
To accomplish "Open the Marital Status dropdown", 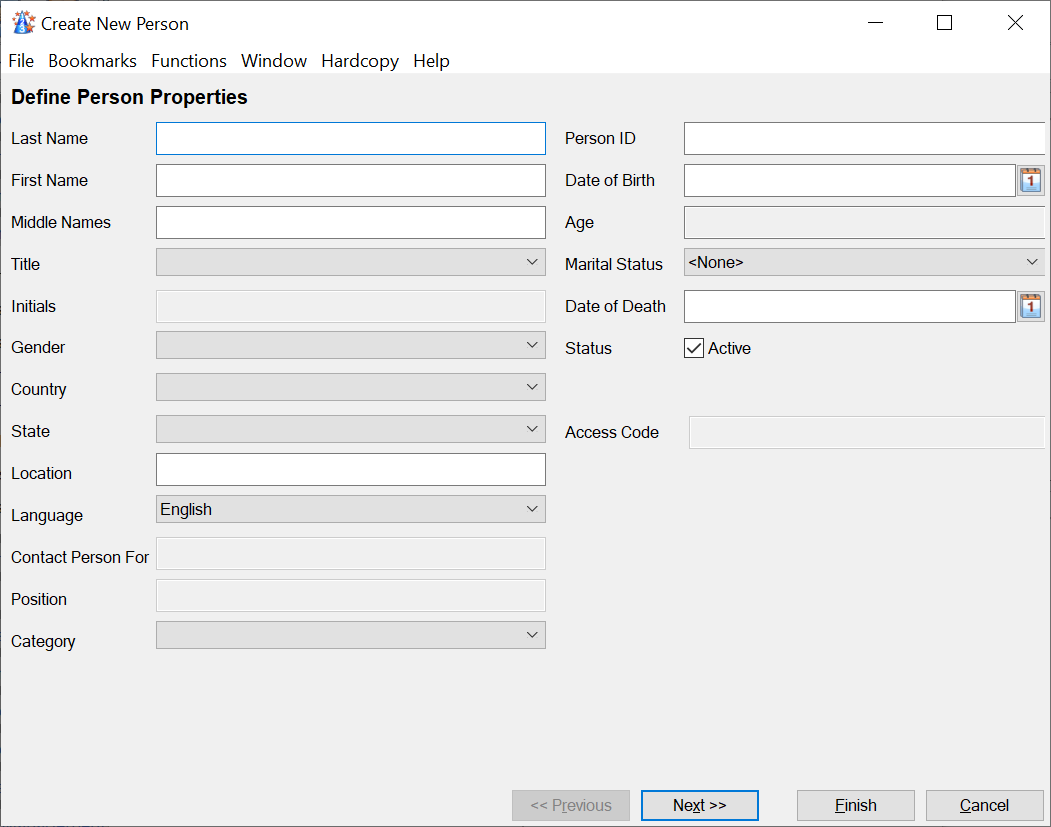I will point(863,263).
